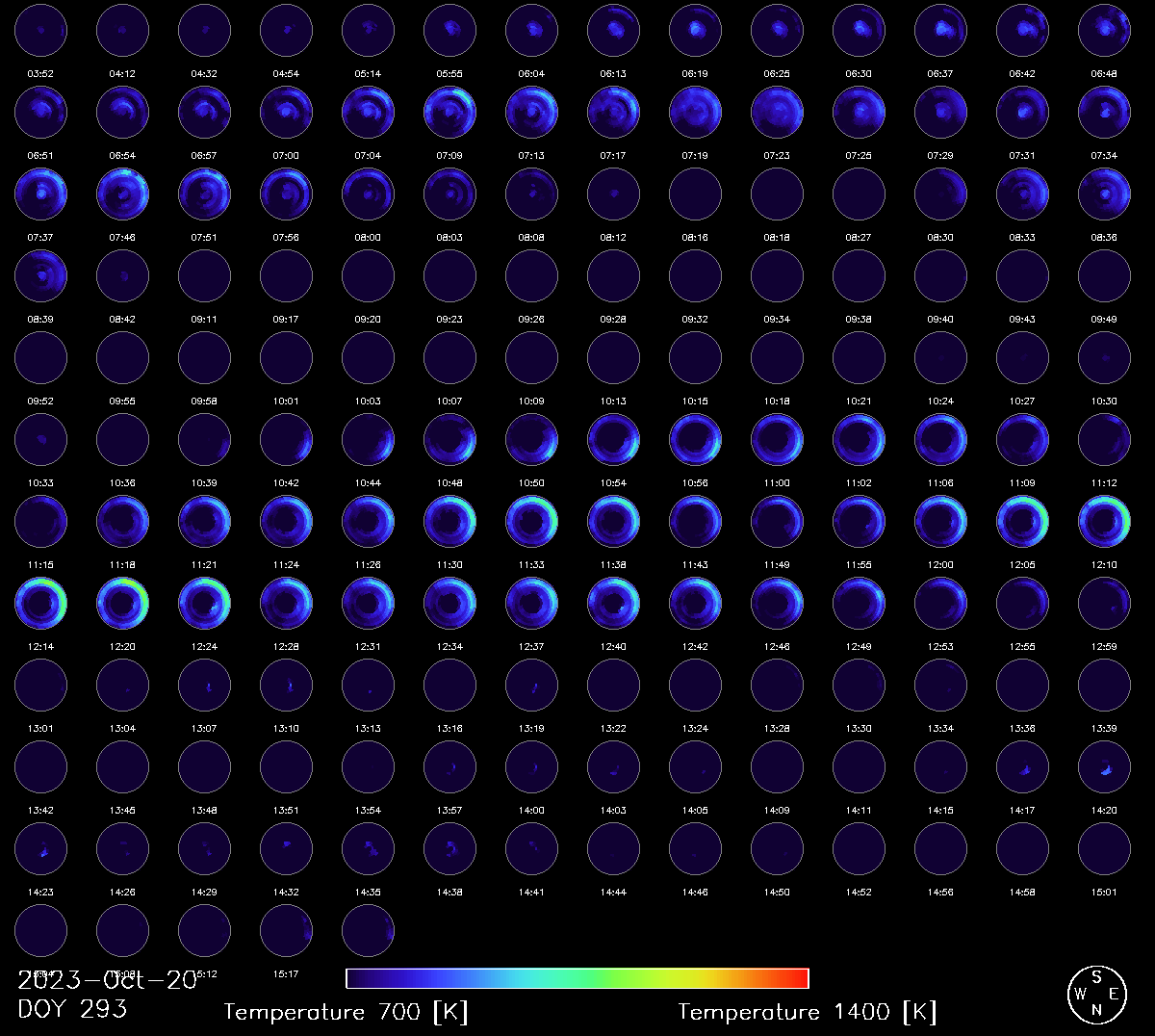Select the 07:46 temperature map thumbnail
Viewport: 1155px width, 1036px height.
point(122,194)
